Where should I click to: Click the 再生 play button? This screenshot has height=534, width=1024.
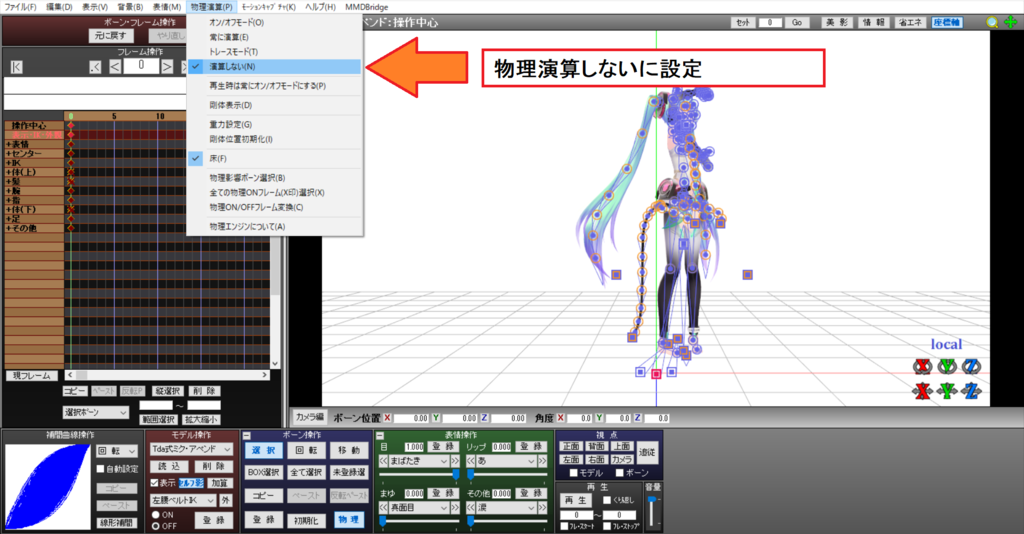[576, 500]
